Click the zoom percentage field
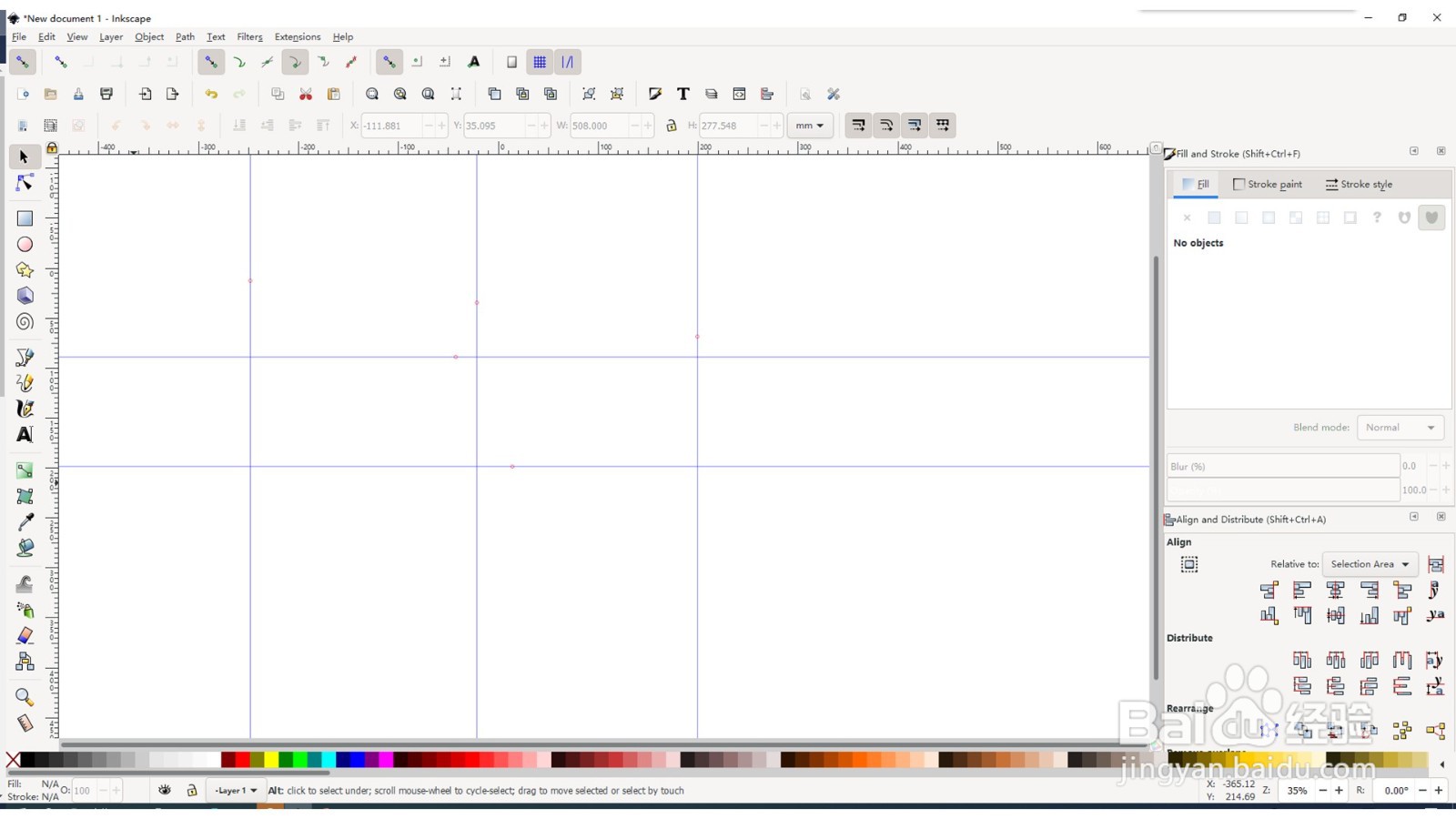Screen dimensions: 1456x819 (1297, 791)
